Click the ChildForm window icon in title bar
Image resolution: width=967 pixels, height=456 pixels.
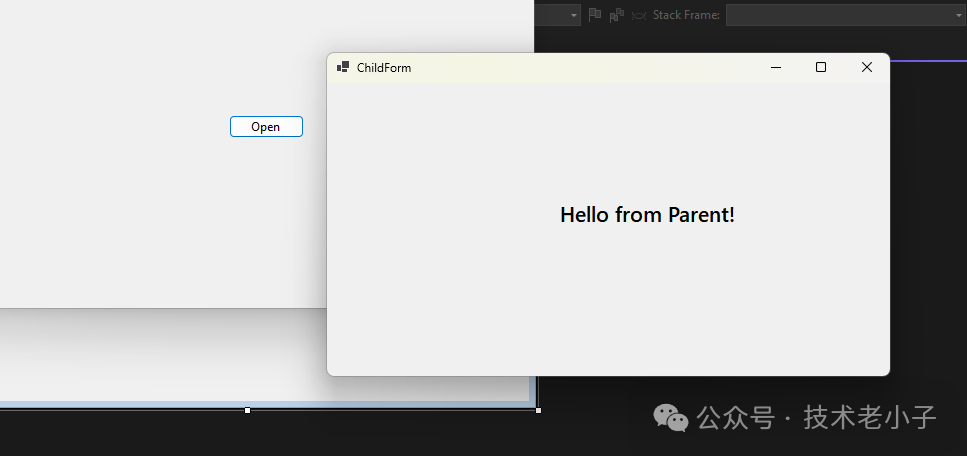point(343,67)
